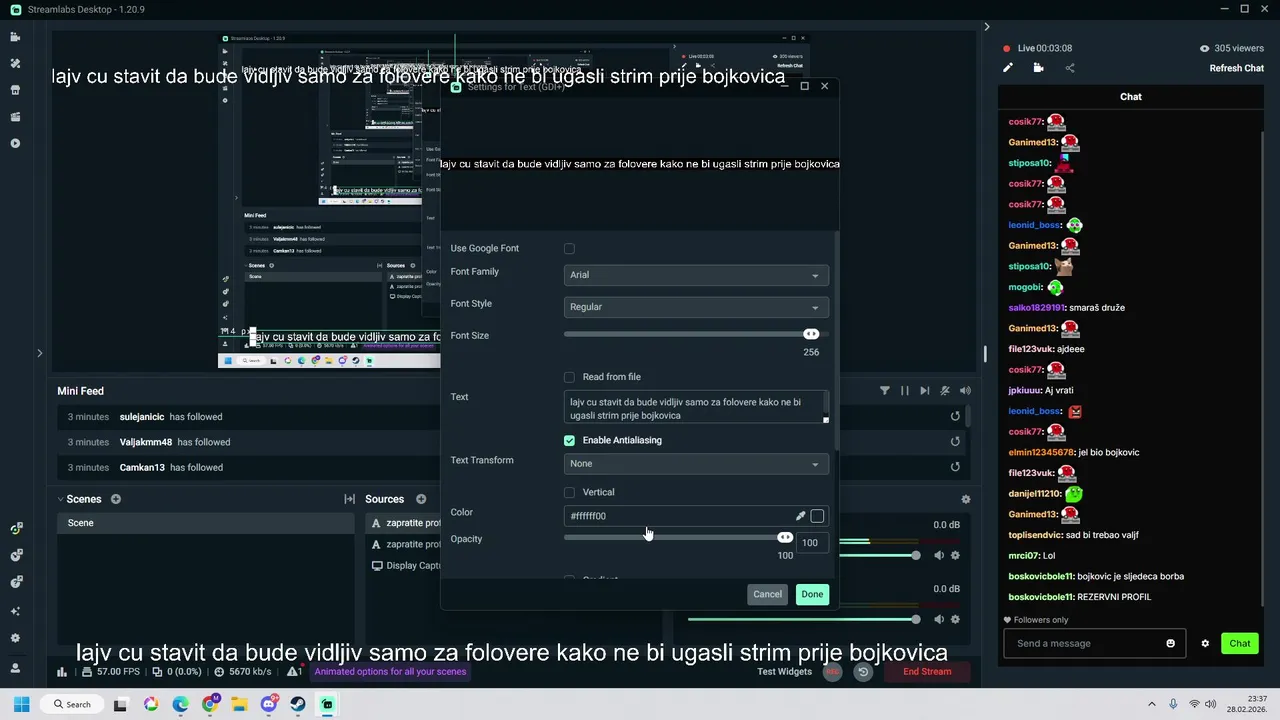1280x720 pixels.
Task: Open Settings gear in left sidebar
Action: click(x=15, y=638)
